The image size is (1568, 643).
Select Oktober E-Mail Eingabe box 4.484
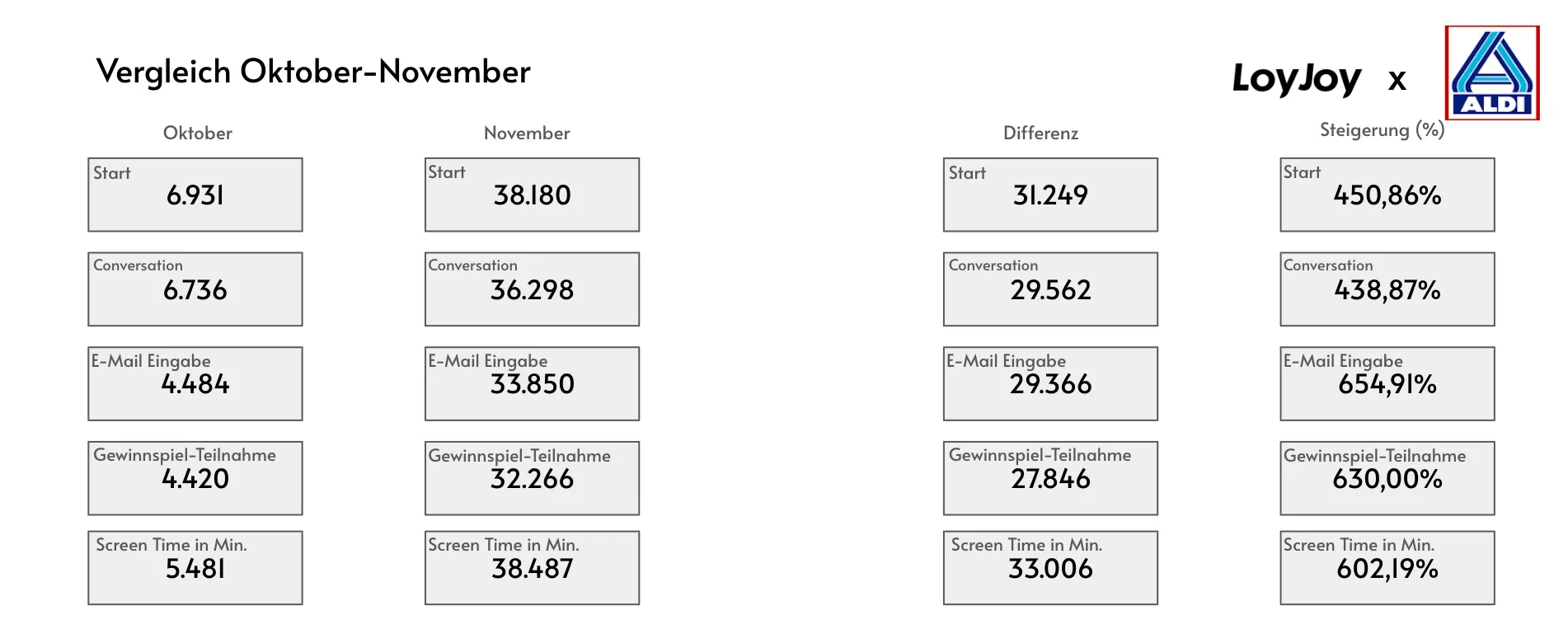click(x=195, y=383)
